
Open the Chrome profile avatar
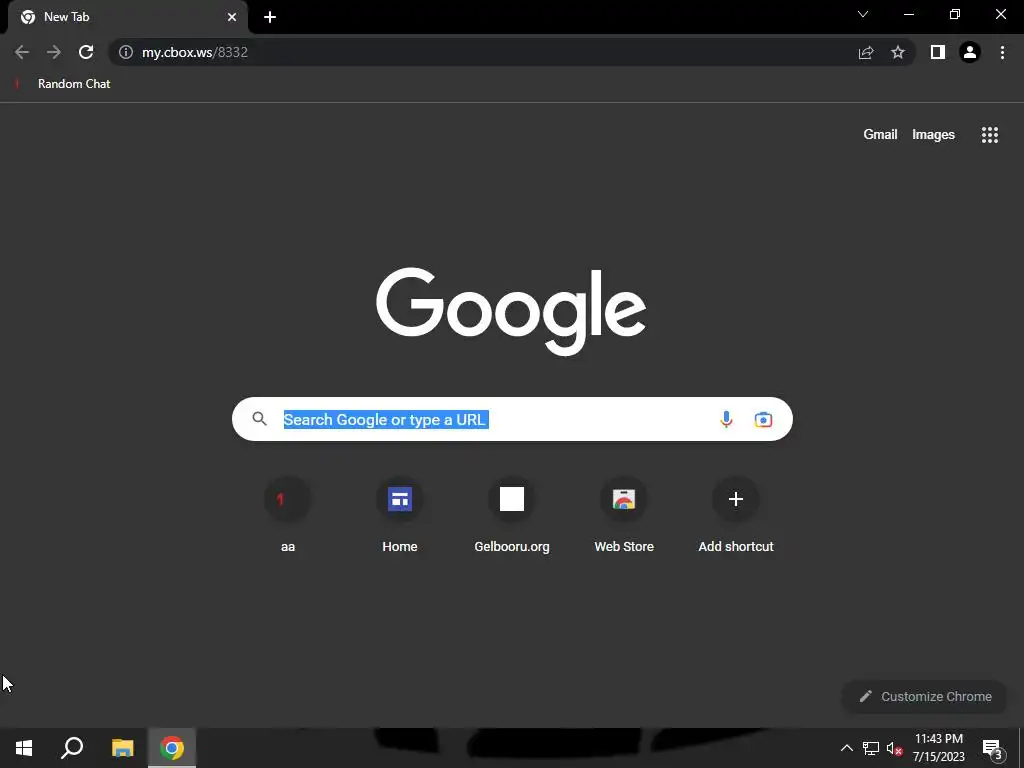coord(970,52)
